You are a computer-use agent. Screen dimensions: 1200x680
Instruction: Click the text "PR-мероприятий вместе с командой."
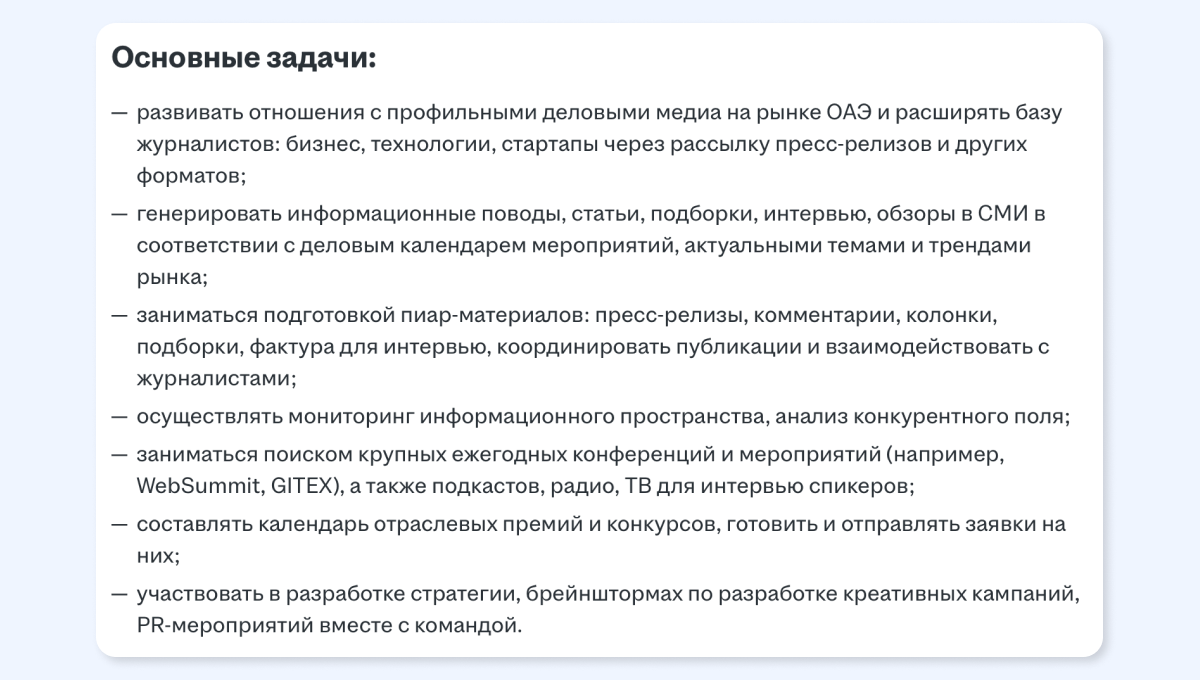pyautogui.click(x=329, y=627)
